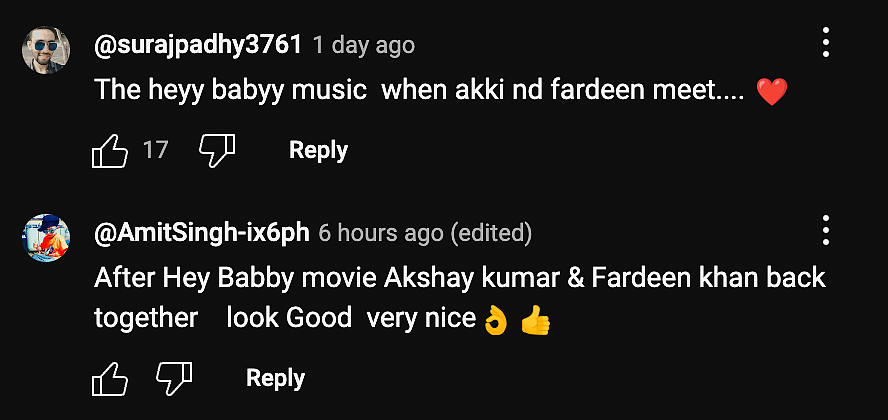This screenshot has width=888, height=420.
Task: Open the @AmitSingh-ix6ph channel link
Action: click(x=202, y=233)
